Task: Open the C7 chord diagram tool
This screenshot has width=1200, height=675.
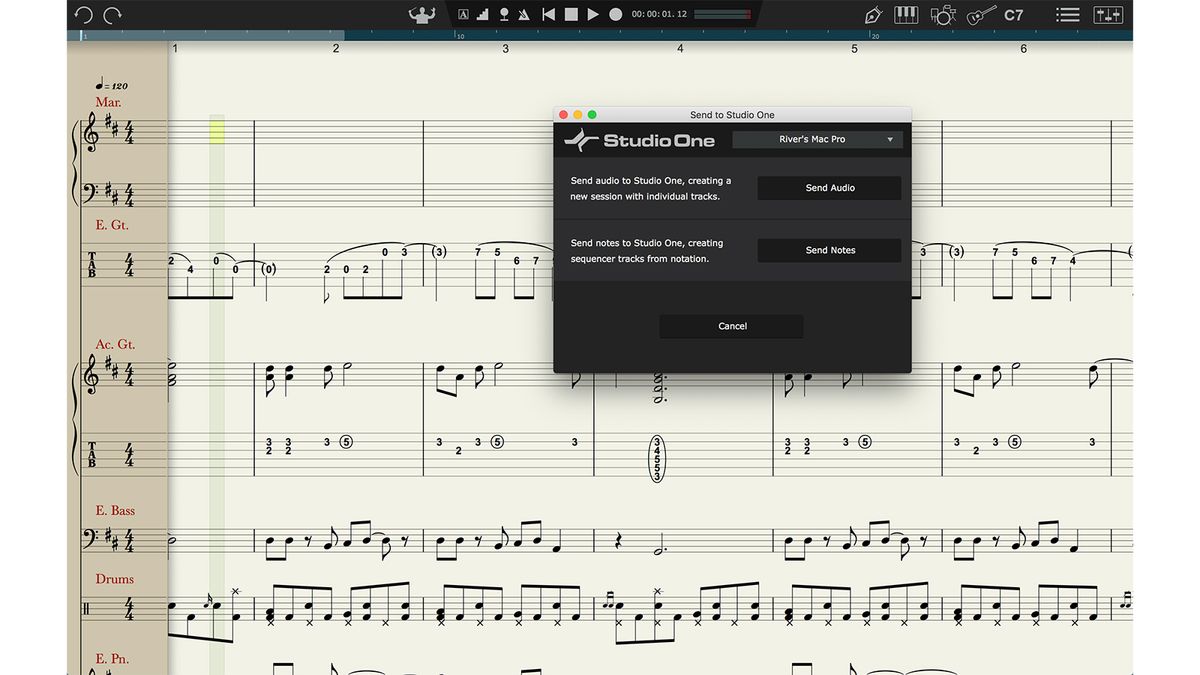Action: pos(1012,14)
